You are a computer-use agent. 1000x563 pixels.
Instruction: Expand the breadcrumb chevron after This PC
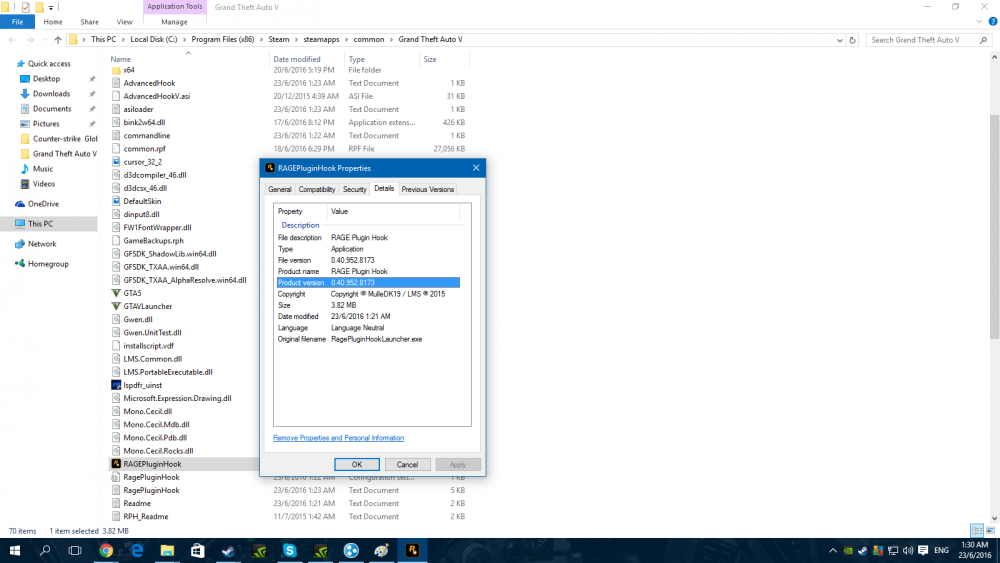(123, 40)
